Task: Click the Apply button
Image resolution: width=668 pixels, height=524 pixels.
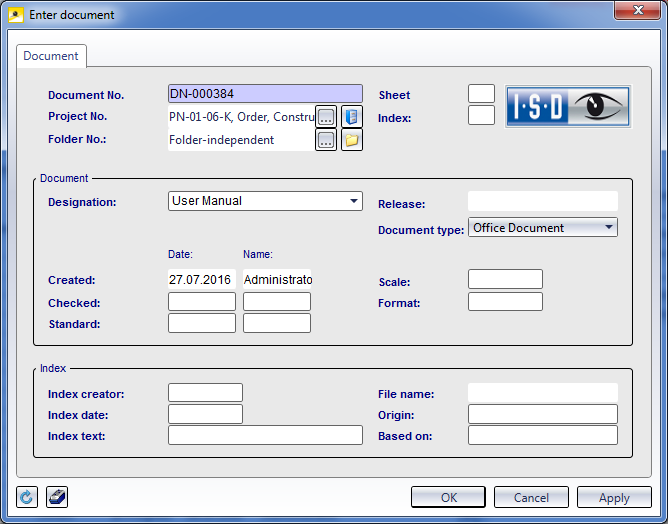Action: click(614, 497)
